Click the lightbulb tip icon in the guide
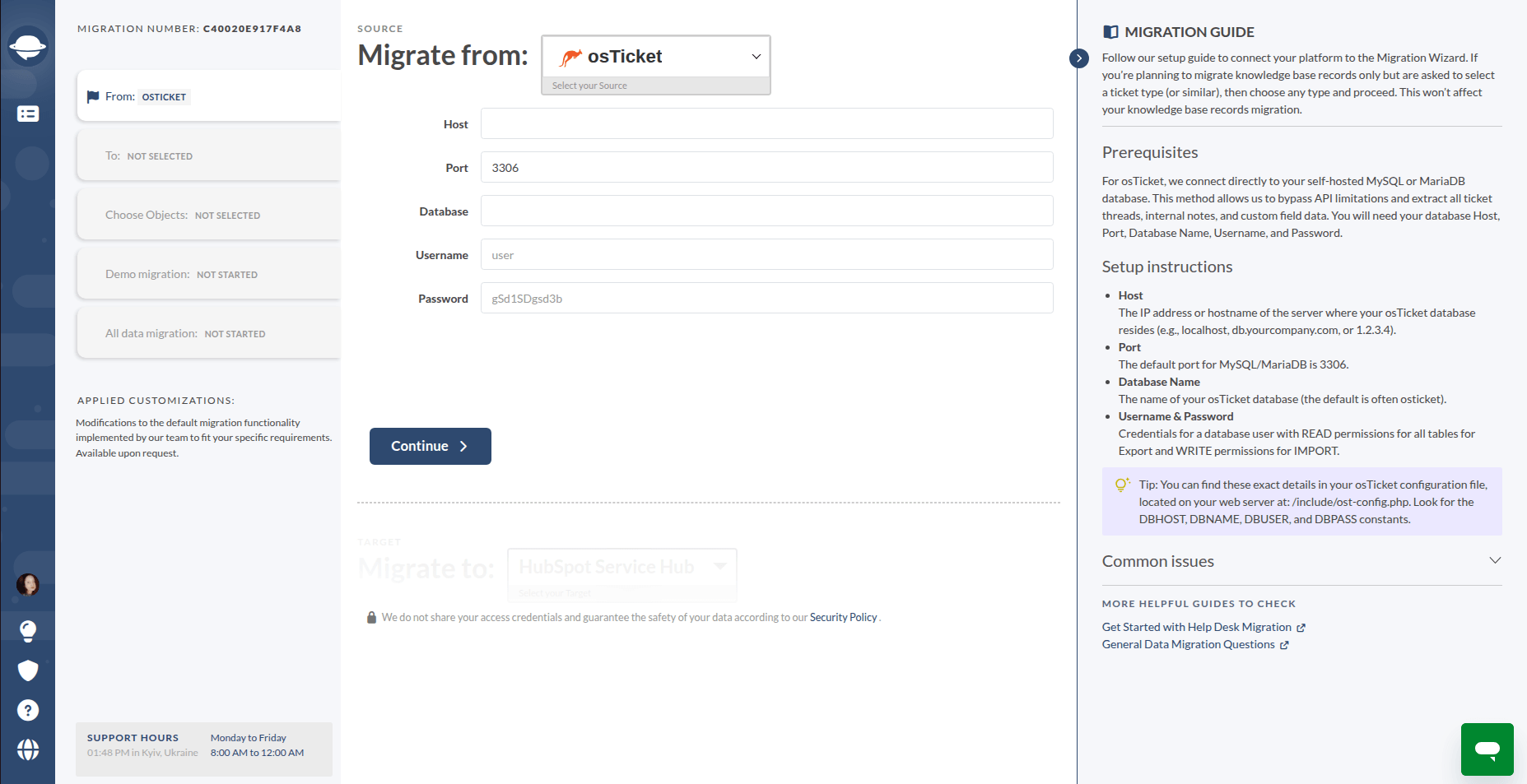Screen dimensions: 1527x784 pyautogui.click(x=1122, y=485)
